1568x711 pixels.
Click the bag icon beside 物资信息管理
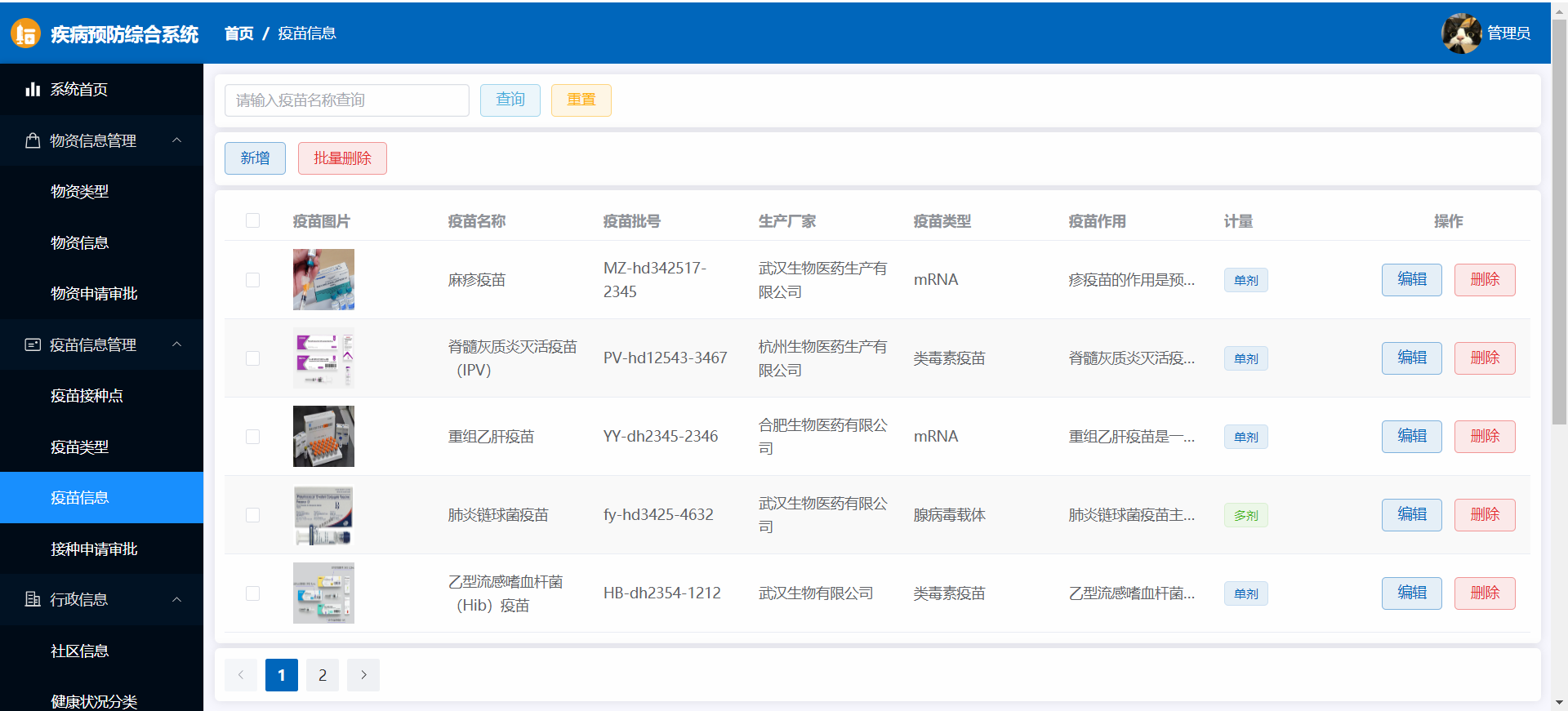pyautogui.click(x=33, y=140)
